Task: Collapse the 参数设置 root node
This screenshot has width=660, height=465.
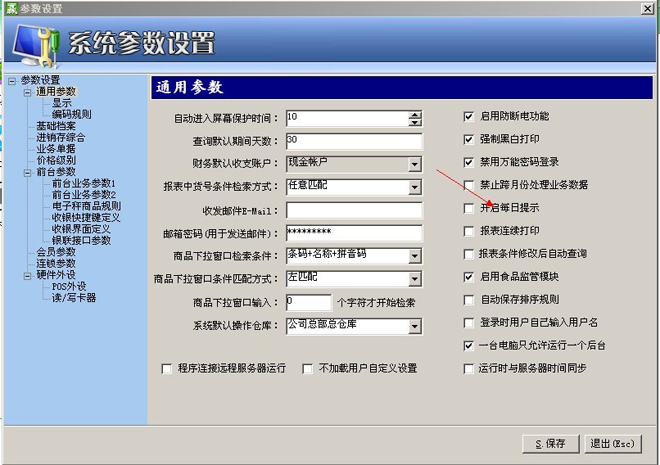Action: 12,80
